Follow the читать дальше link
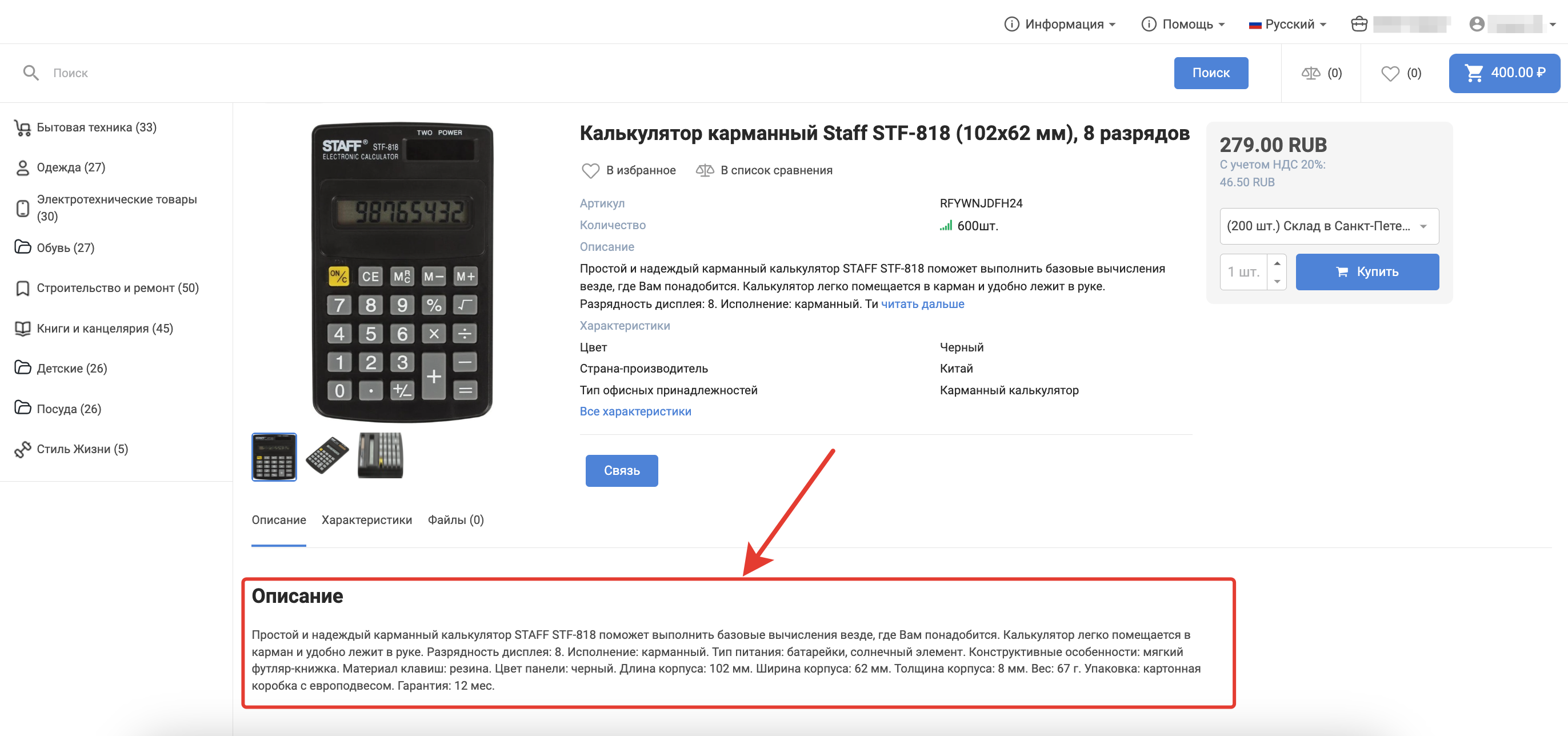This screenshot has height=736, width=1568. (x=922, y=304)
